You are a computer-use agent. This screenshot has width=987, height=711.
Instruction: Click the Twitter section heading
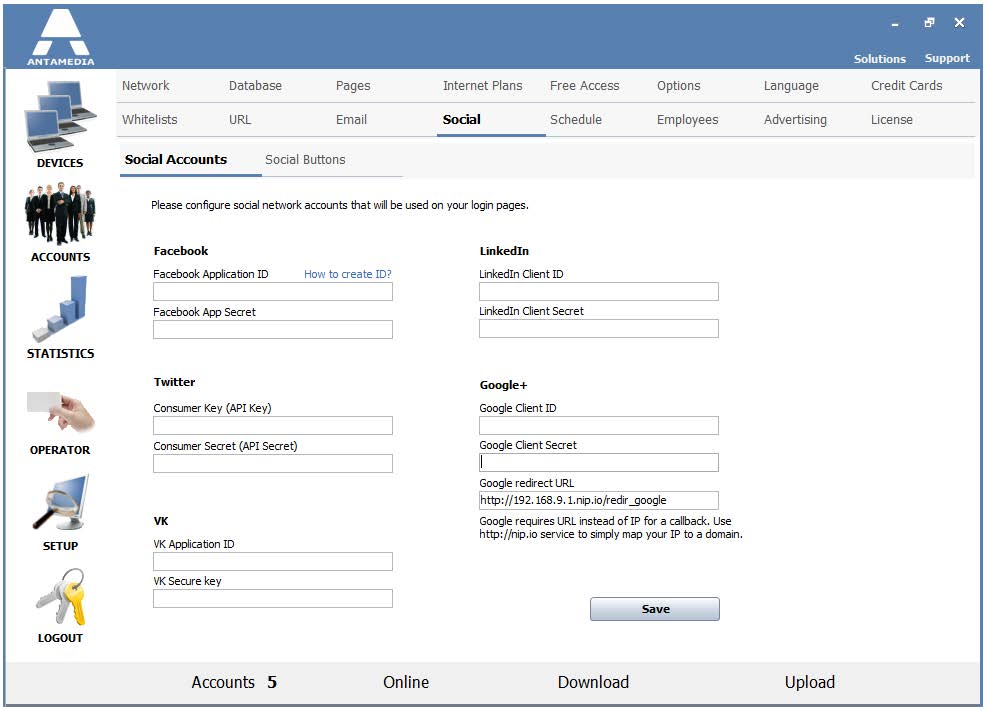click(174, 382)
